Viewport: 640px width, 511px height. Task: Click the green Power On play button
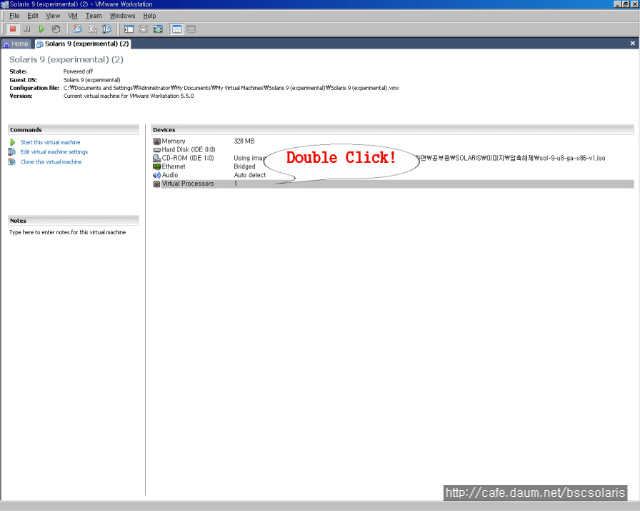[x=41, y=29]
